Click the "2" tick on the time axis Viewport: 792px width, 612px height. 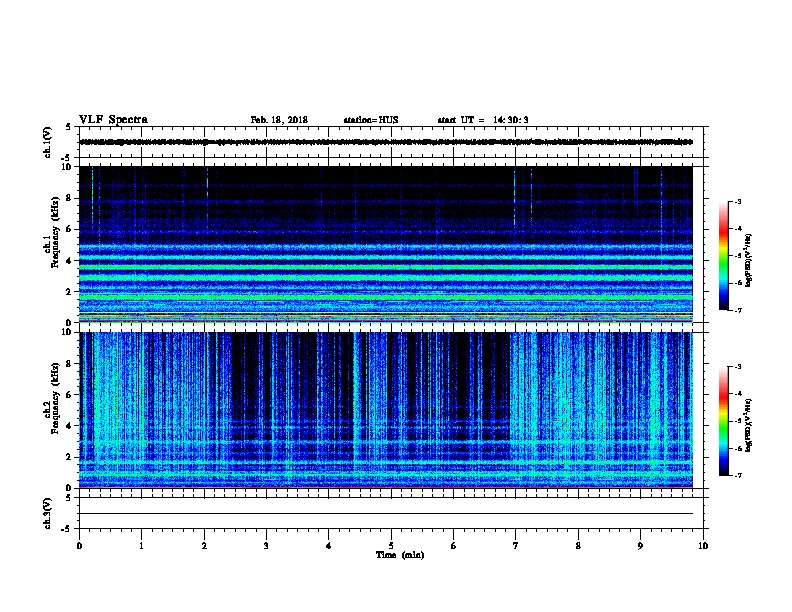coord(204,546)
